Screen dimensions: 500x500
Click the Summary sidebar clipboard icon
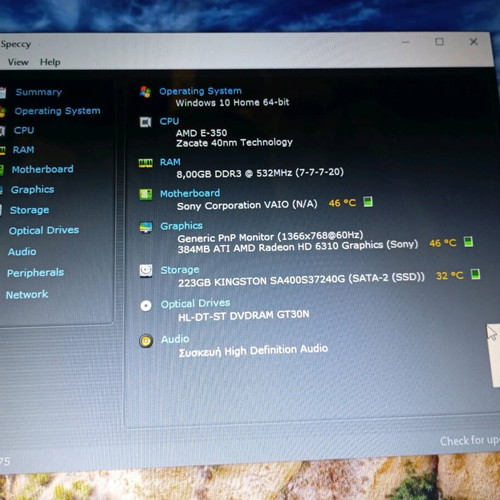click(3, 92)
